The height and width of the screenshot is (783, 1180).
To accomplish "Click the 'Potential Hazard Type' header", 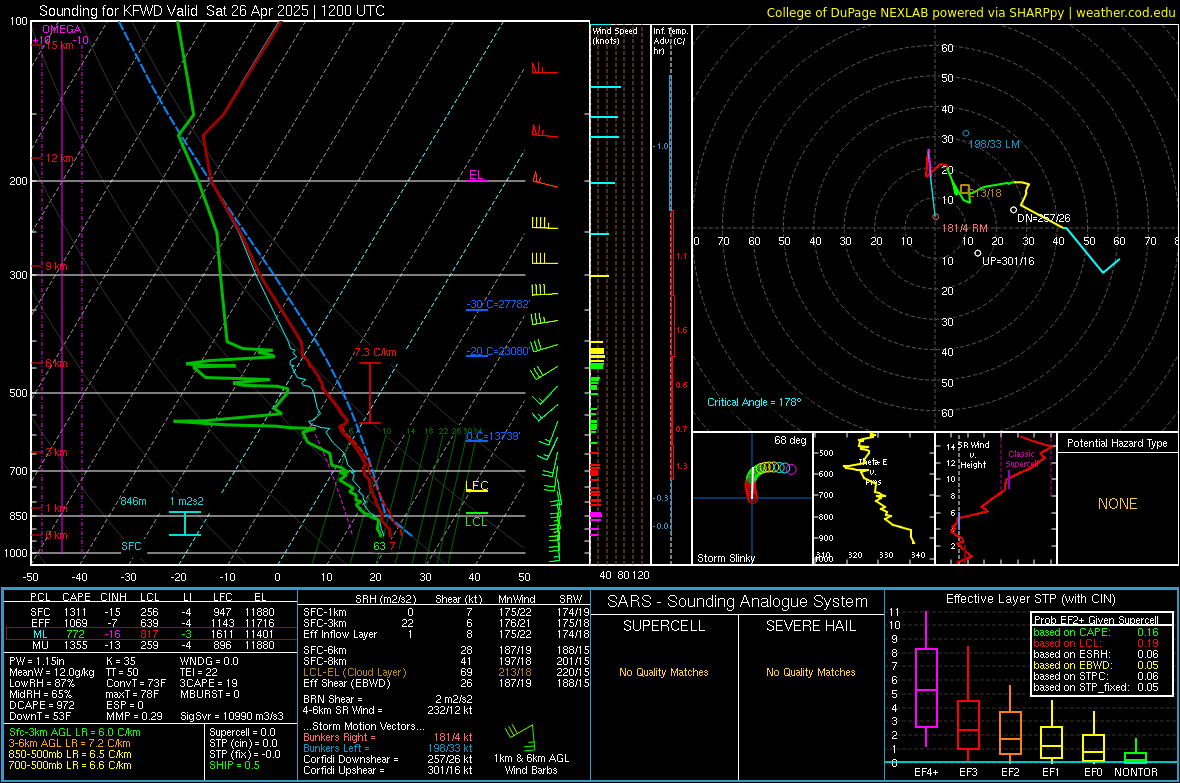I will point(1117,443).
